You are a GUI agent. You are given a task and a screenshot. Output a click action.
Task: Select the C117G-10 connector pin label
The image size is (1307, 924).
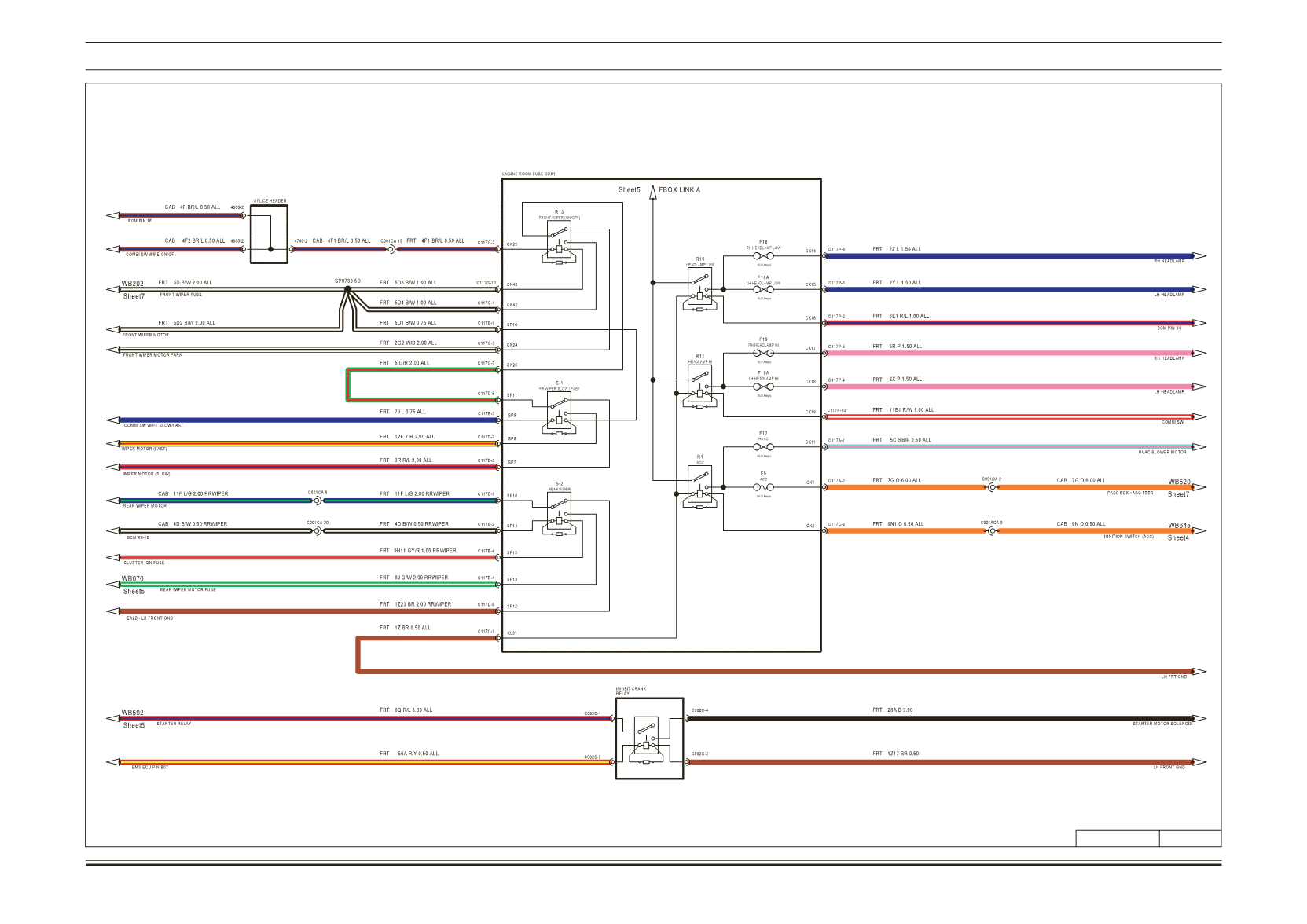click(x=486, y=283)
